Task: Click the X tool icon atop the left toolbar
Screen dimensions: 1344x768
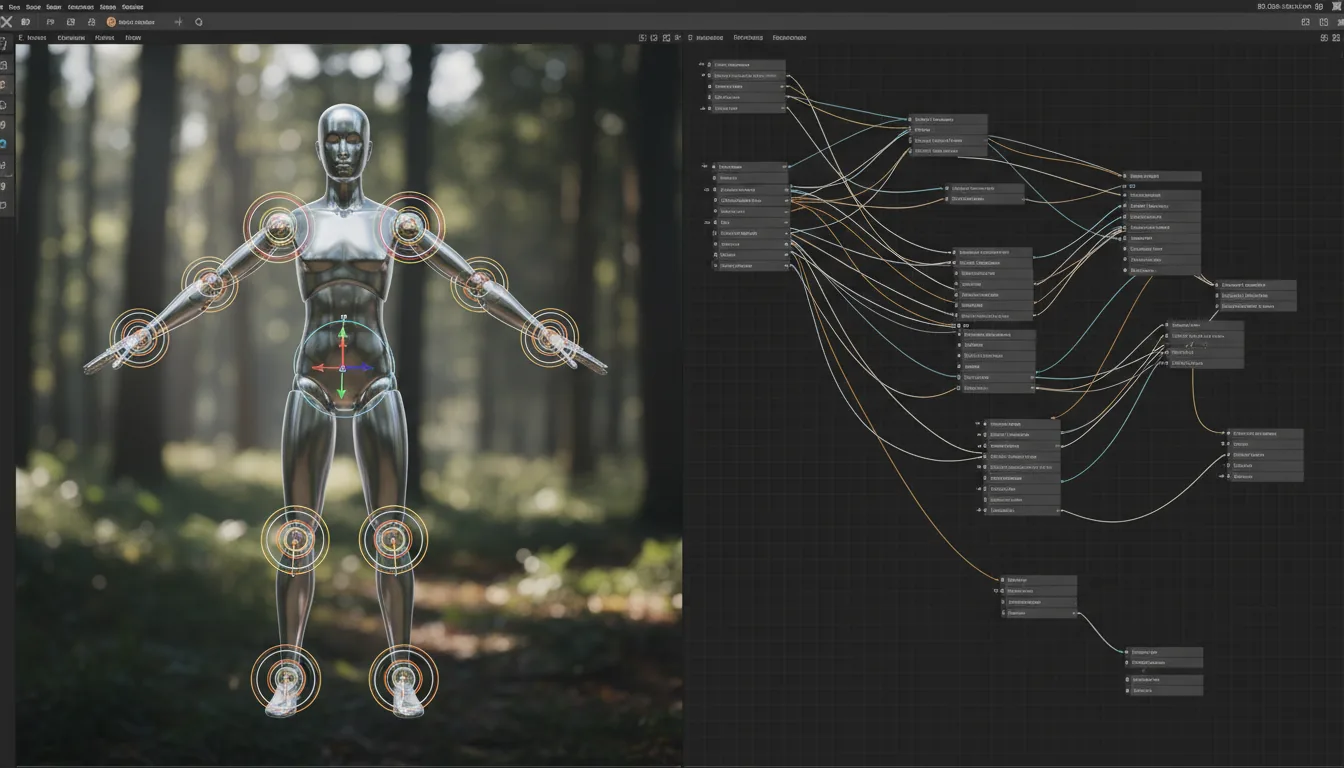Action: [x=6, y=21]
